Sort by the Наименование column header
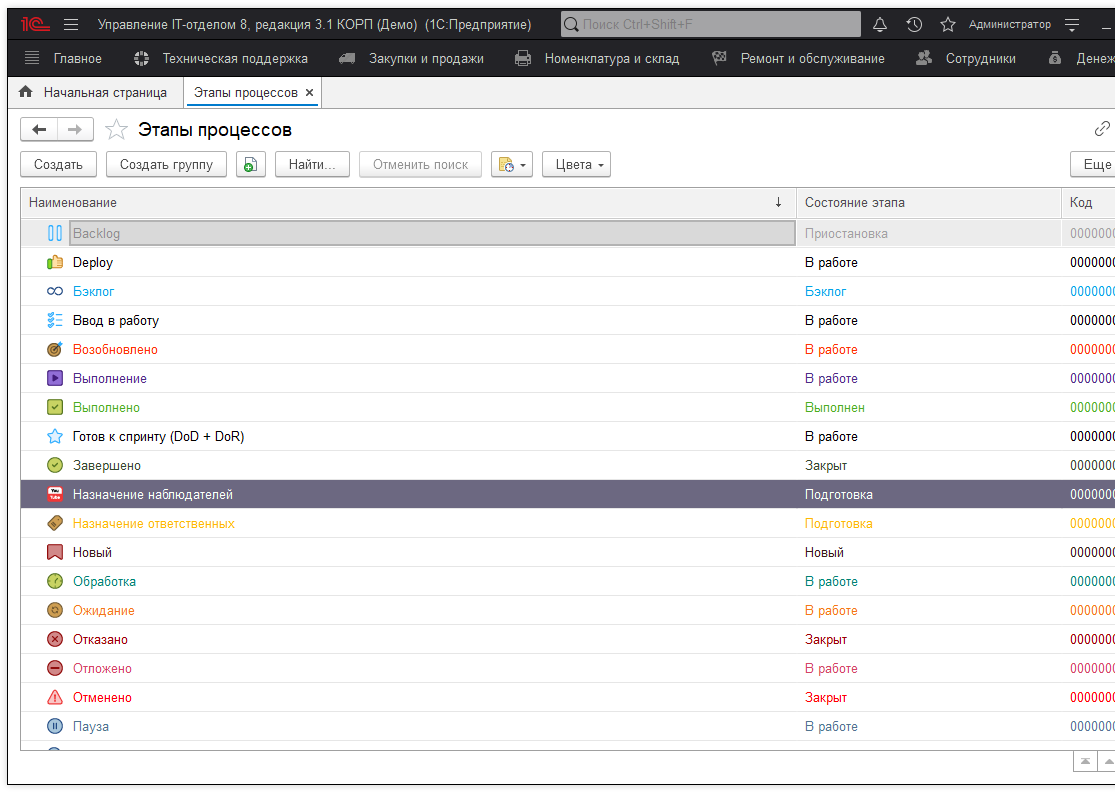 [400, 203]
